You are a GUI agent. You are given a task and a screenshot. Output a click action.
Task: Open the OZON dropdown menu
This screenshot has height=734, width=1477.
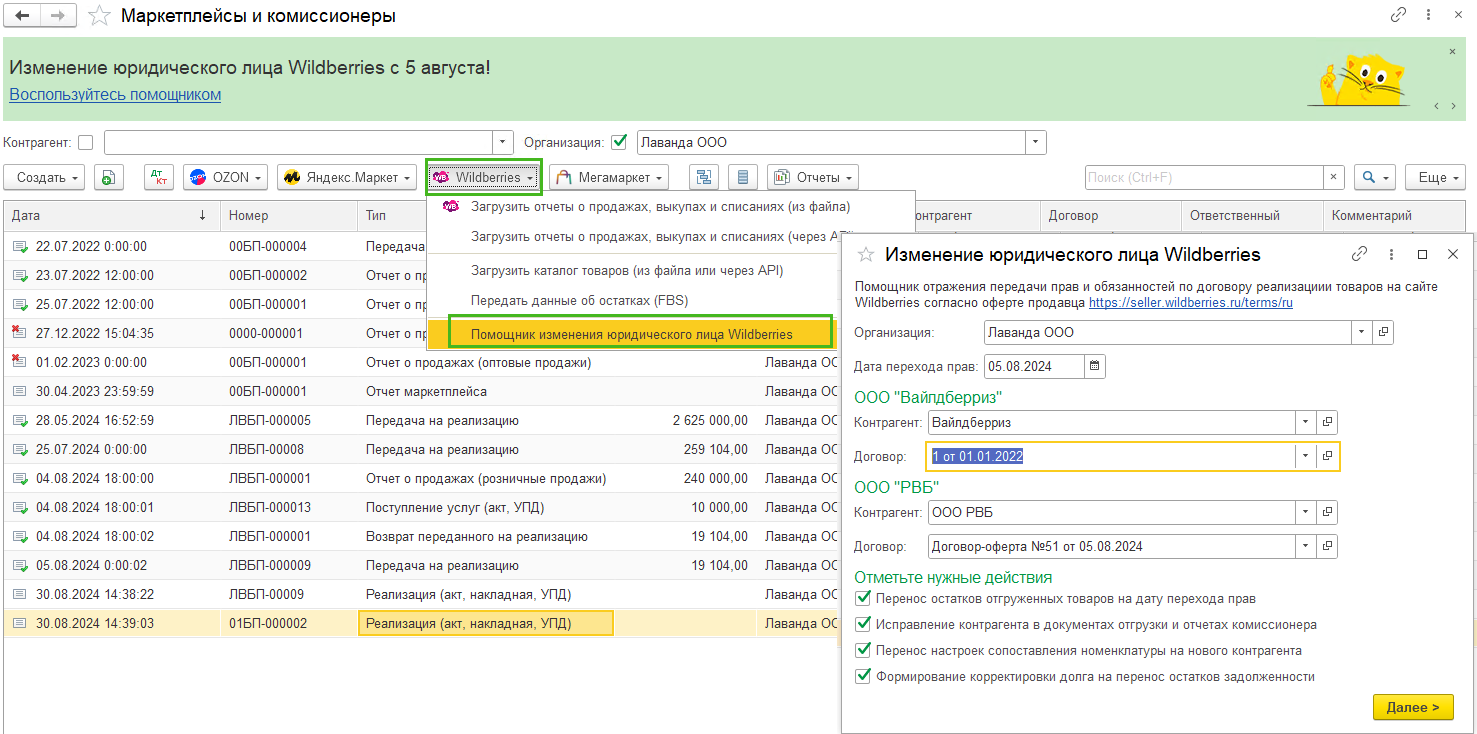(225, 177)
